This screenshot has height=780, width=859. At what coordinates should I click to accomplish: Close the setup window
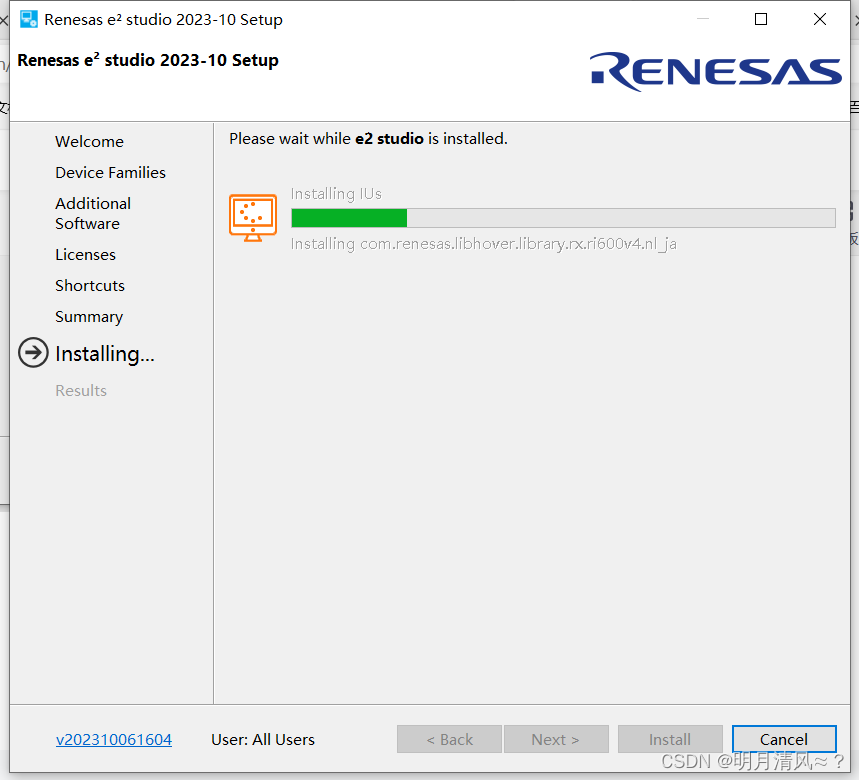pyautogui.click(x=820, y=19)
